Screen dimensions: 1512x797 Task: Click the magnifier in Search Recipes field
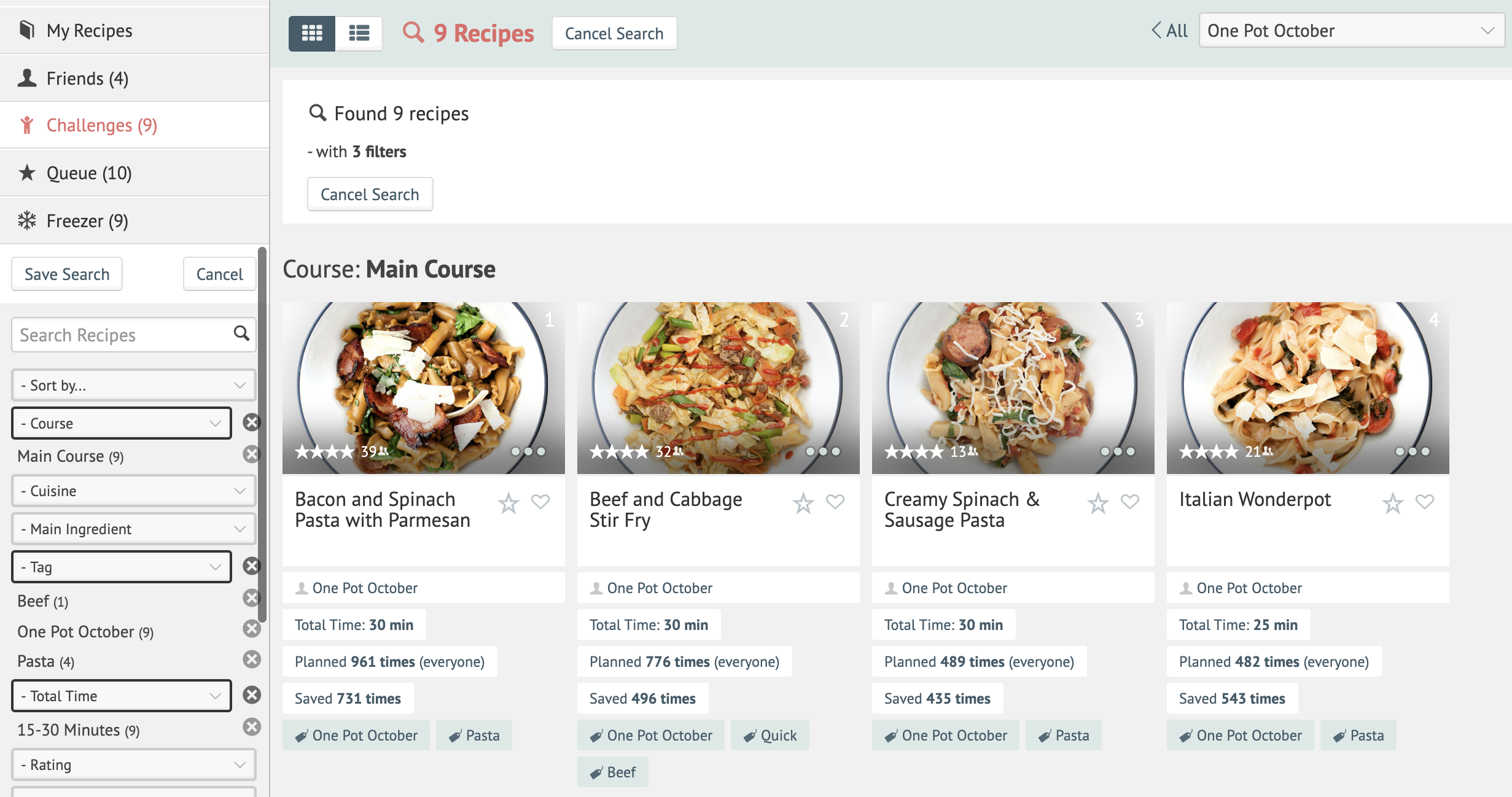[x=241, y=333]
